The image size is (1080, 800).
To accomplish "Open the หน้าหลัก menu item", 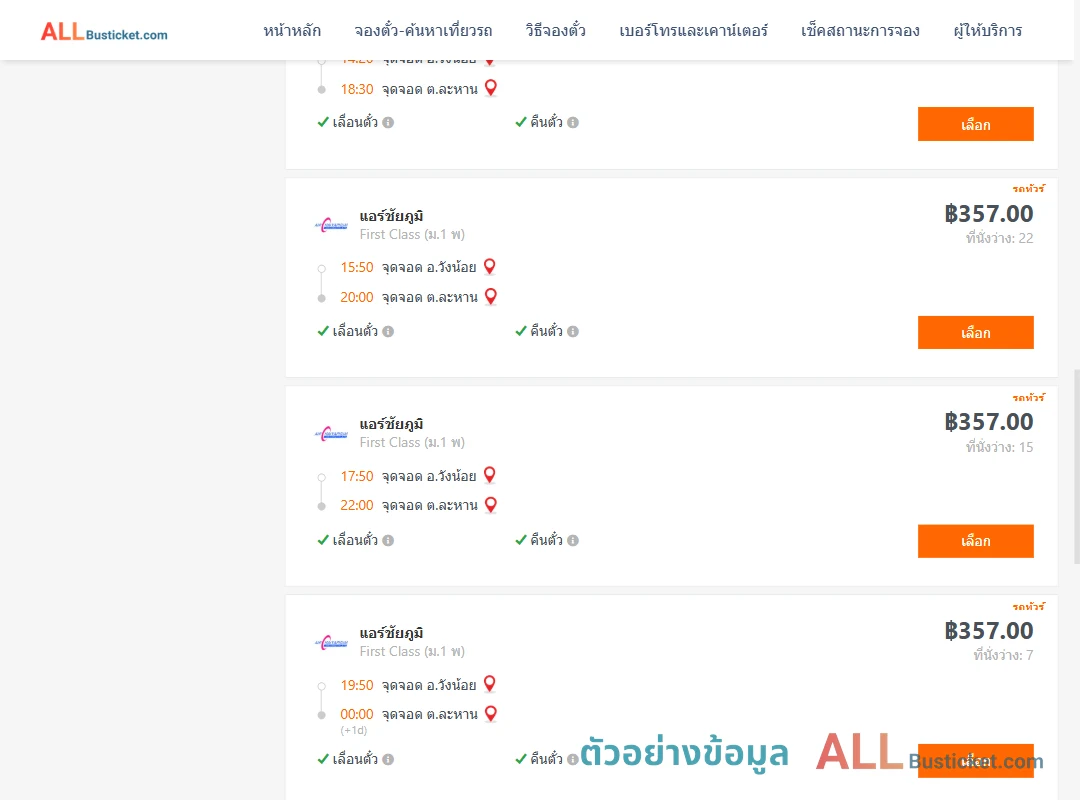I will point(292,31).
